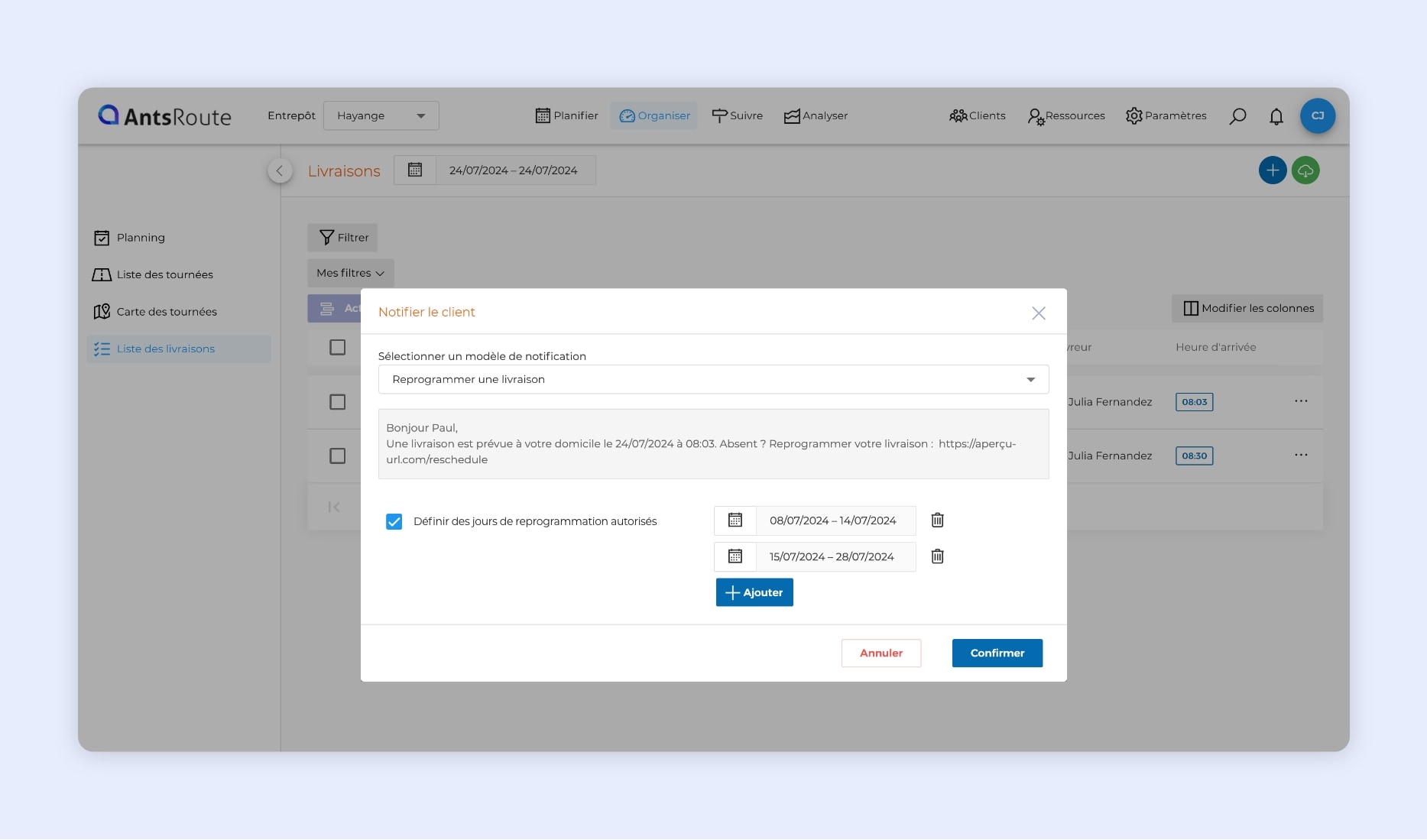Open calendar for the 15/07/2024 date range
The height and width of the screenshot is (840, 1427).
735,556
